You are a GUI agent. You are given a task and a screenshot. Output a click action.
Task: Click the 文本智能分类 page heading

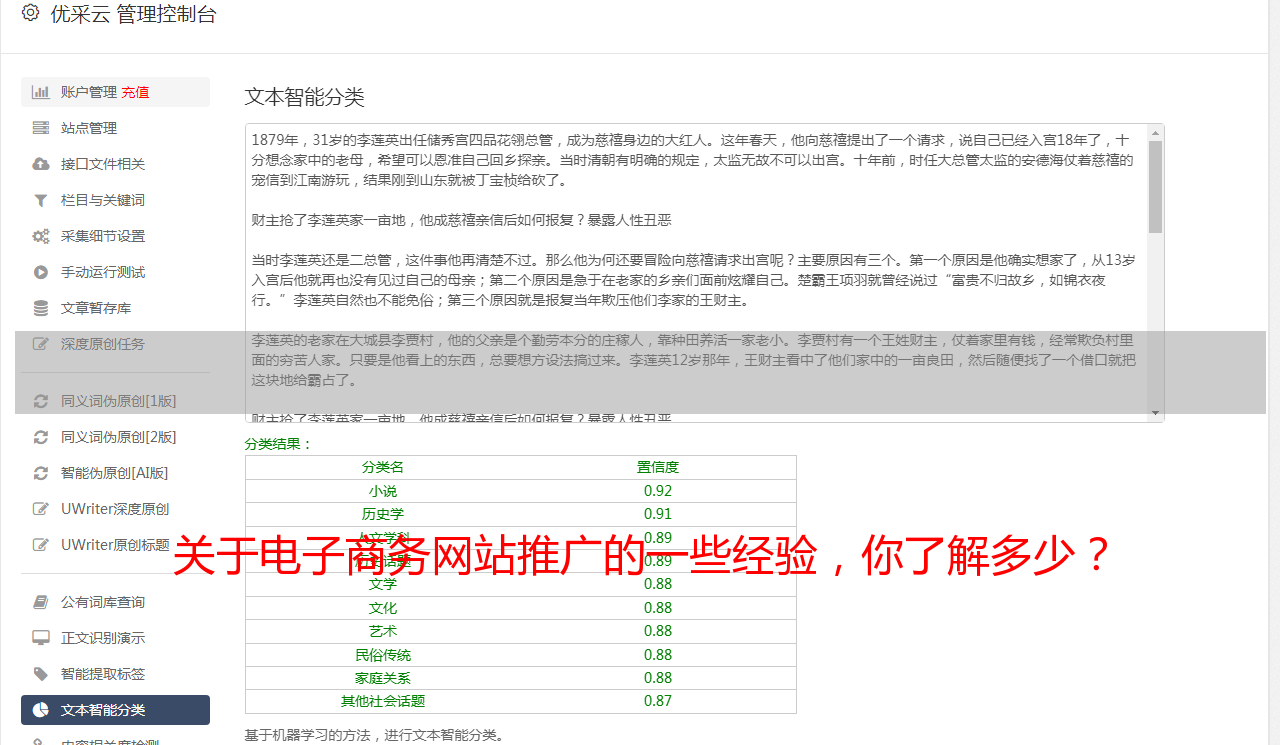pyautogui.click(x=305, y=97)
